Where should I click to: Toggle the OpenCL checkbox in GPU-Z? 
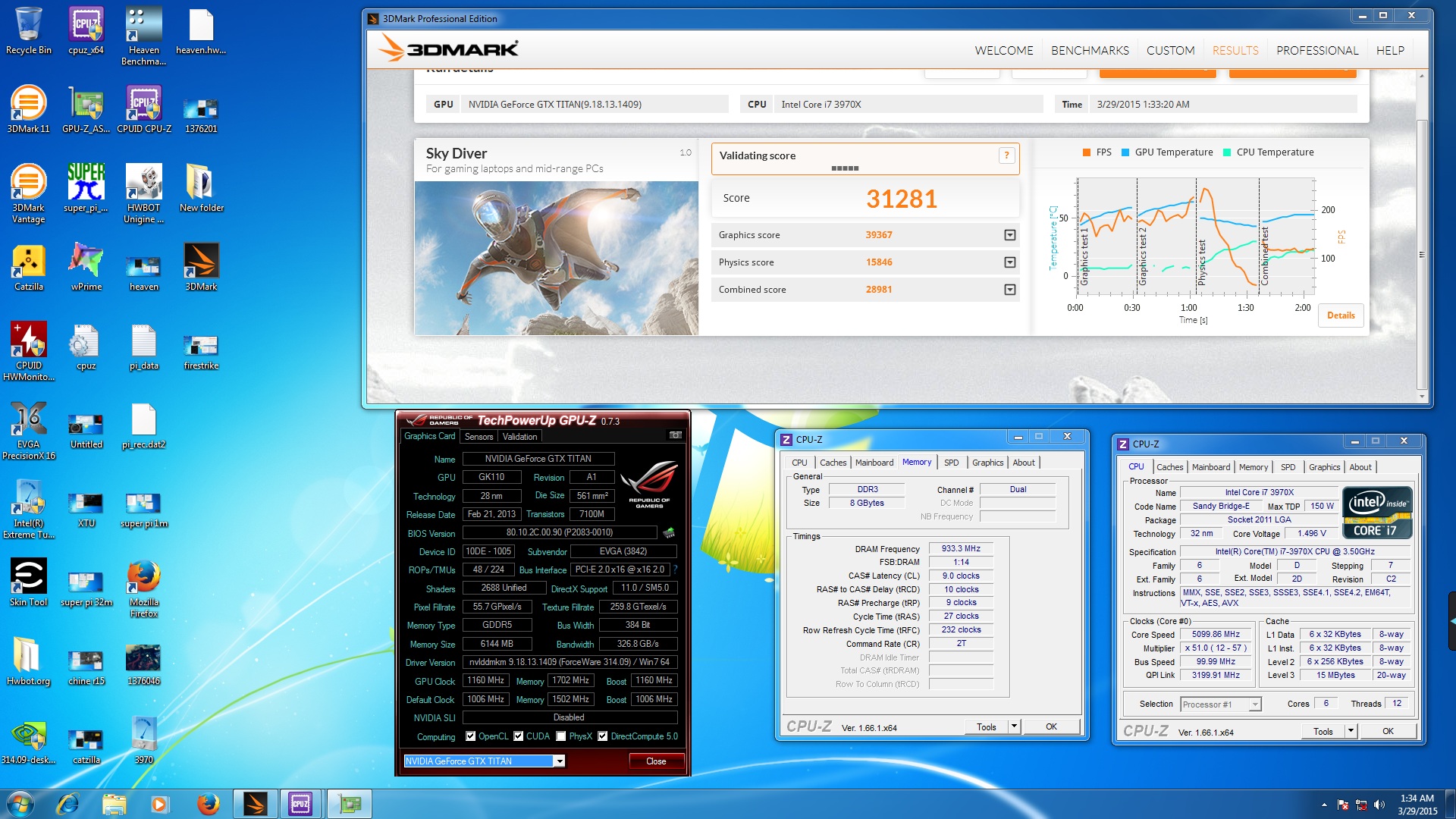click(470, 736)
